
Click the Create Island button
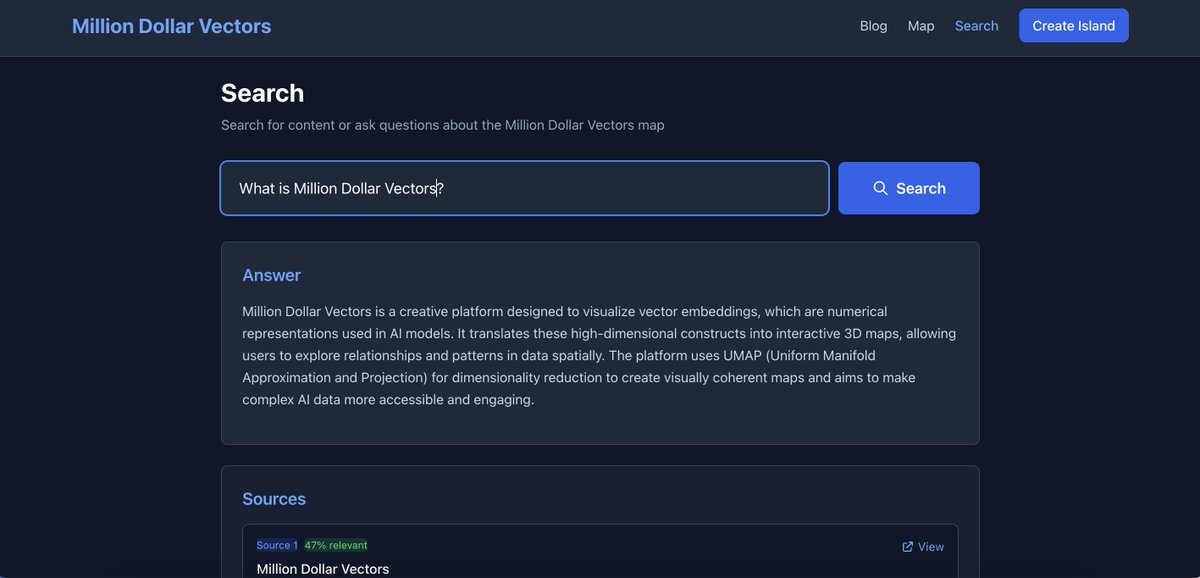[1073, 26]
